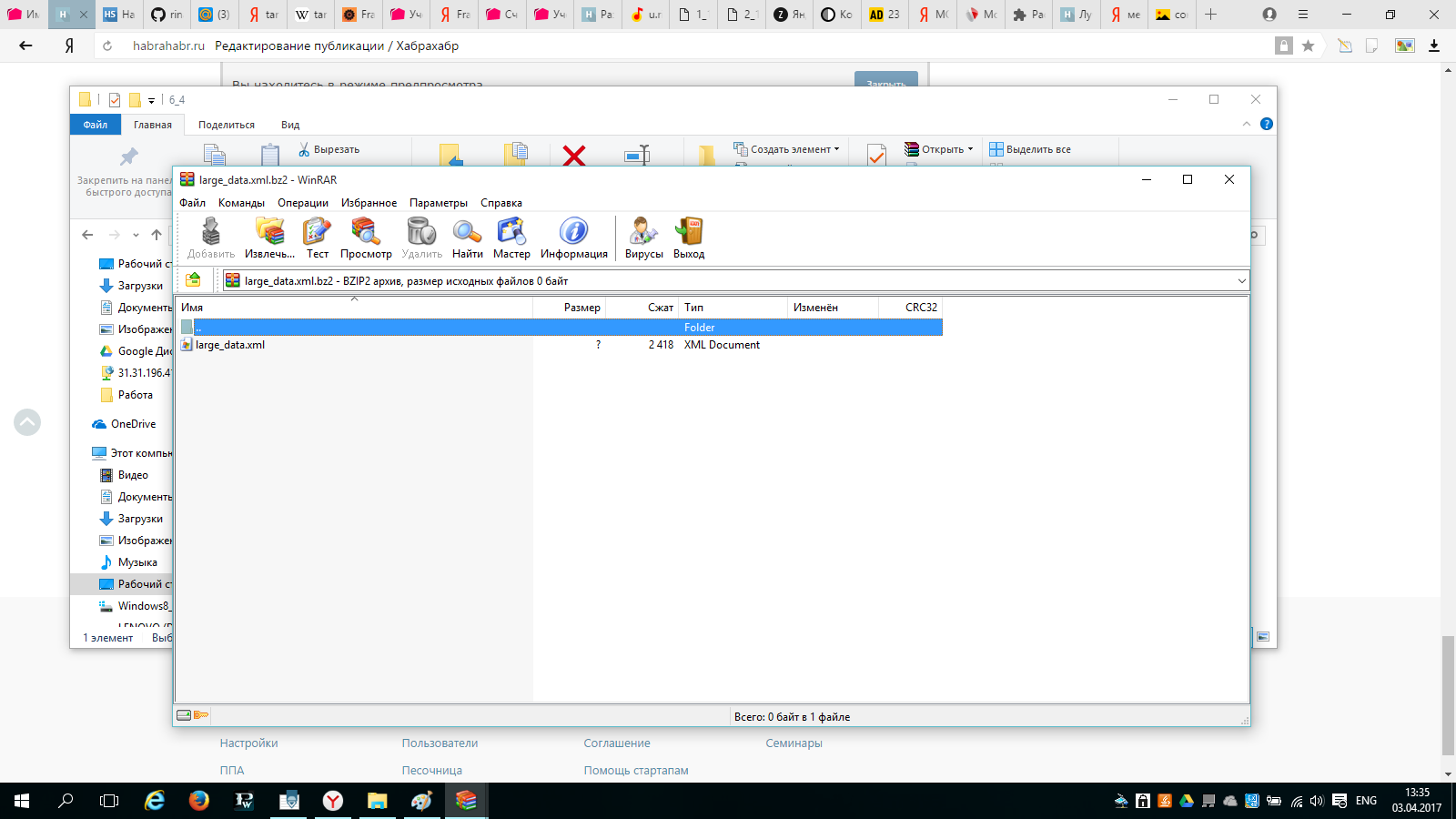The width and height of the screenshot is (1456, 819).
Task: Select Музыка in Explorer navigation tree
Action: tap(128, 562)
